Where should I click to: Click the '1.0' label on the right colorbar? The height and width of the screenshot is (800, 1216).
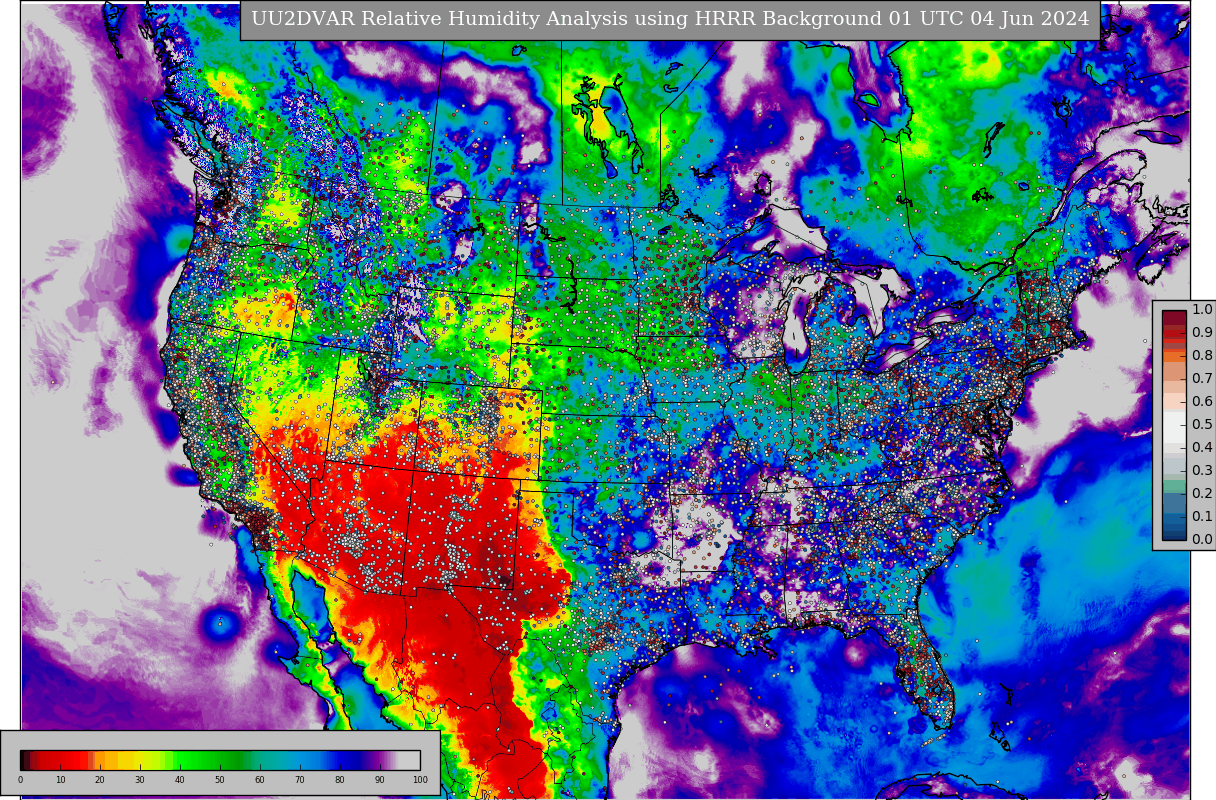pyautogui.click(x=1202, y=310)
